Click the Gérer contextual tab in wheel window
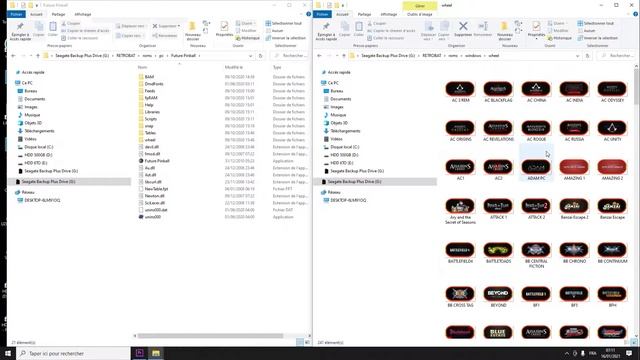Image resolution: width=640 pixels, height=360 pixels. (420, 5)
